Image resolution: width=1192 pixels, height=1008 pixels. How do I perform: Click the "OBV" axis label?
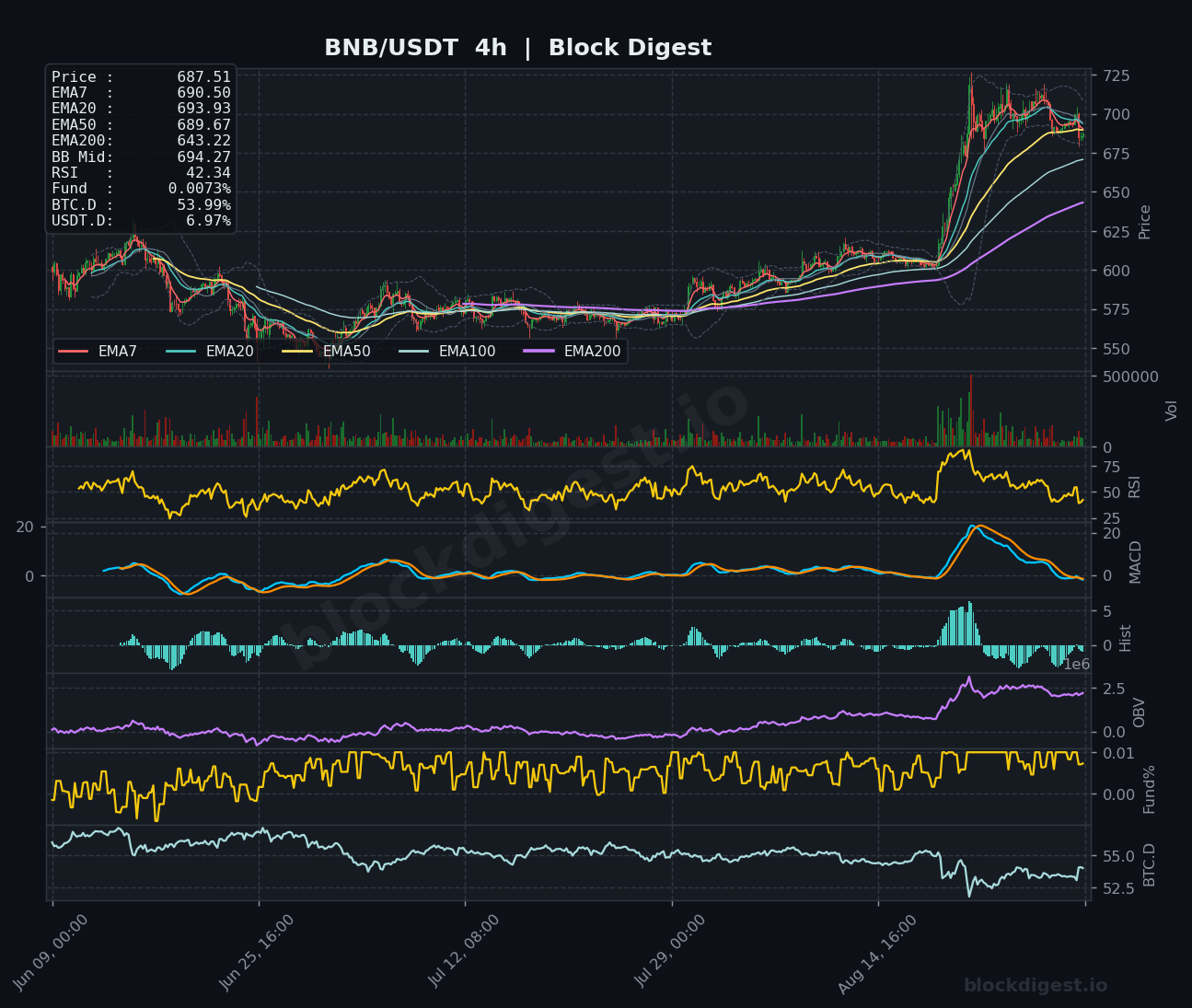(x=1139, y=713)
